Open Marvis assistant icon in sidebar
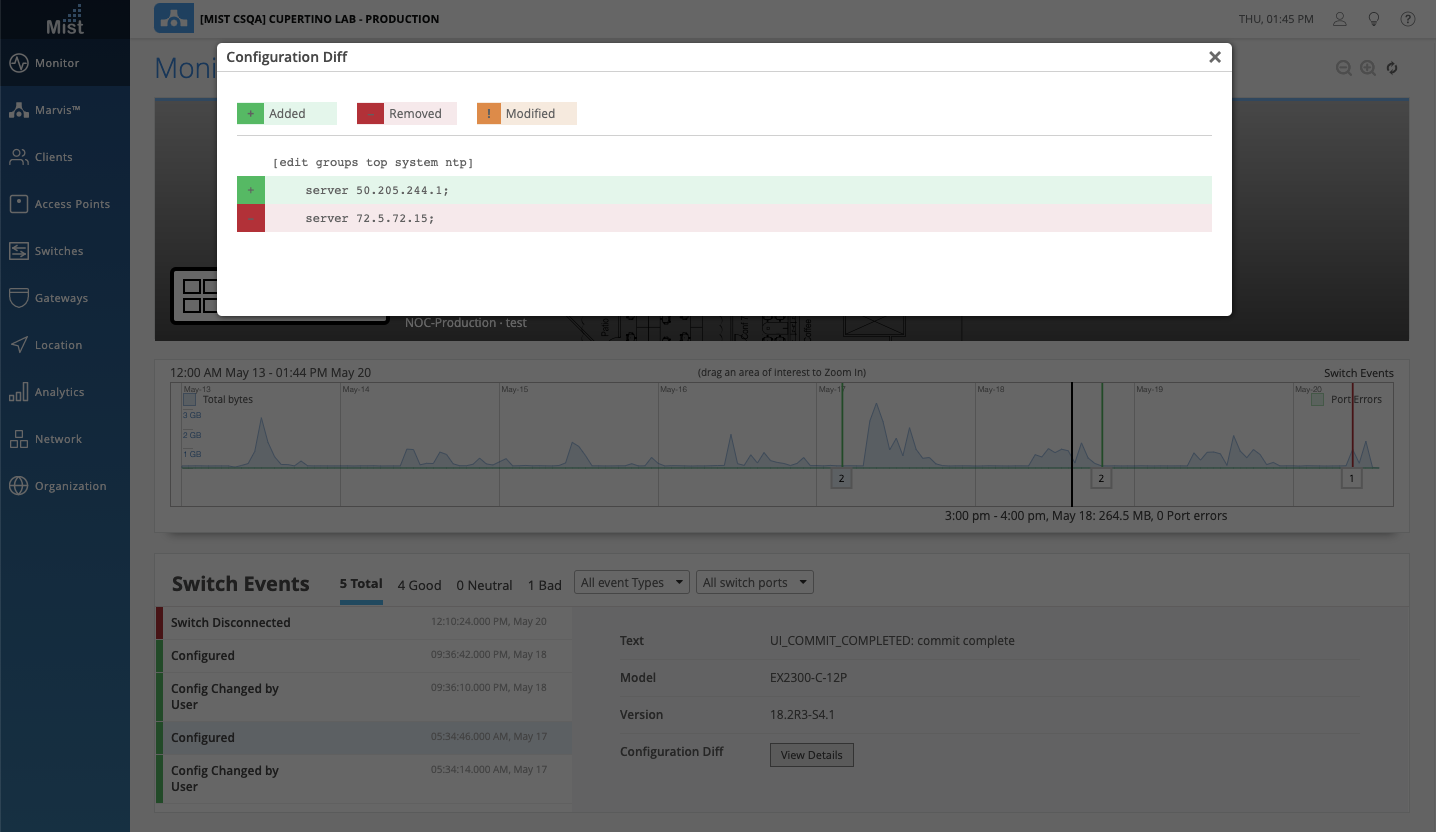 tap(19, 110)
